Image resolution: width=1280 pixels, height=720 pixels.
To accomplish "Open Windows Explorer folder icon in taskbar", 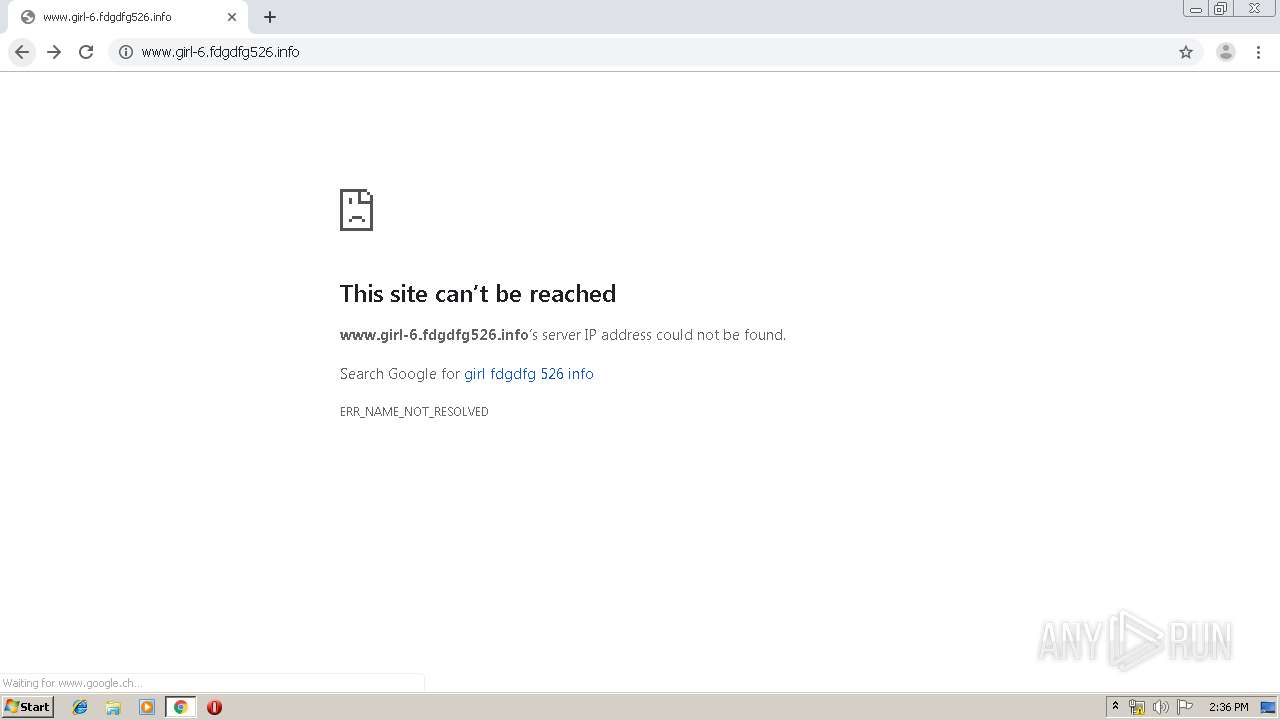I will 113,707.
